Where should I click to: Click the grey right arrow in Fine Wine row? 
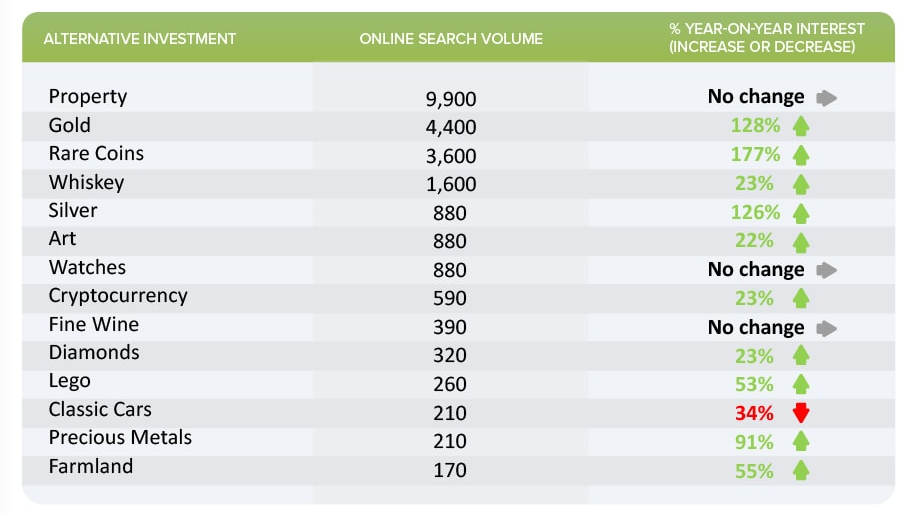tap(827, 329)
